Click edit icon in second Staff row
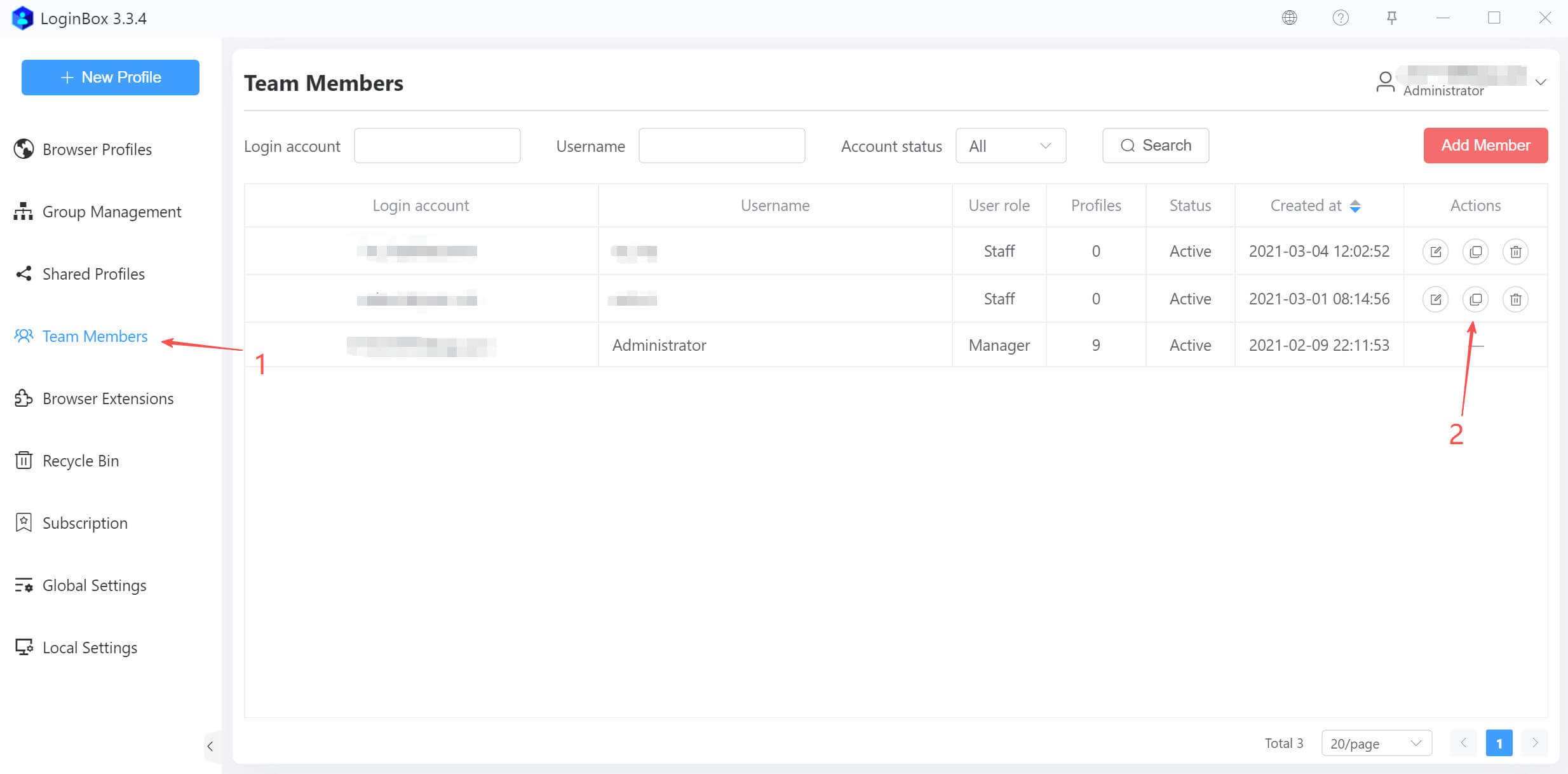1568x774 pixels. click(x=1435, y=299)
